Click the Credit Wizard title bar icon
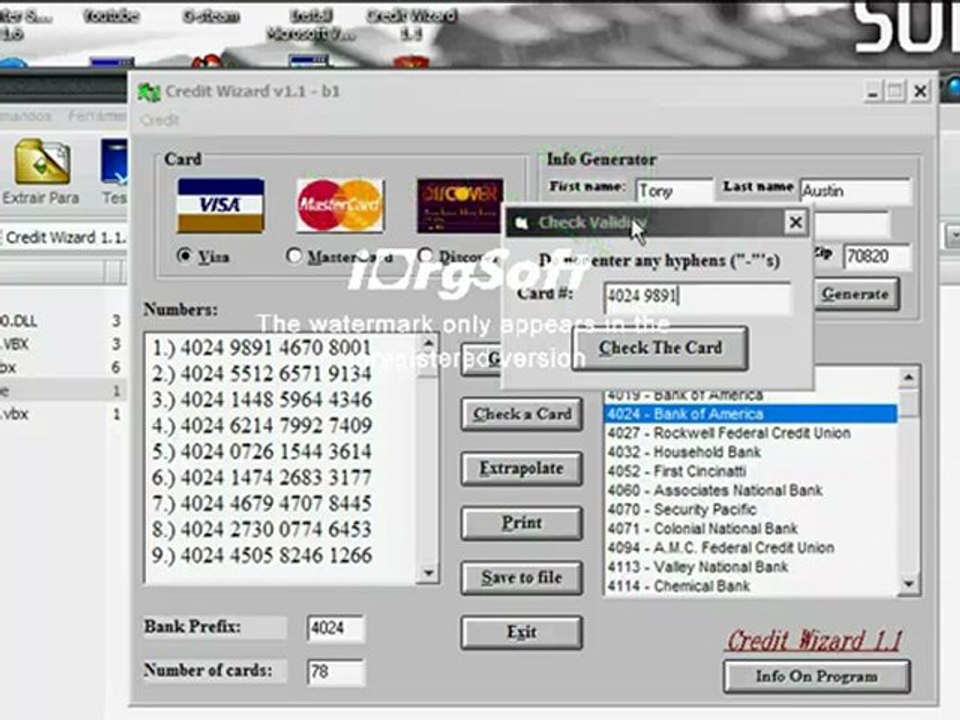 [x=149, y=92]
